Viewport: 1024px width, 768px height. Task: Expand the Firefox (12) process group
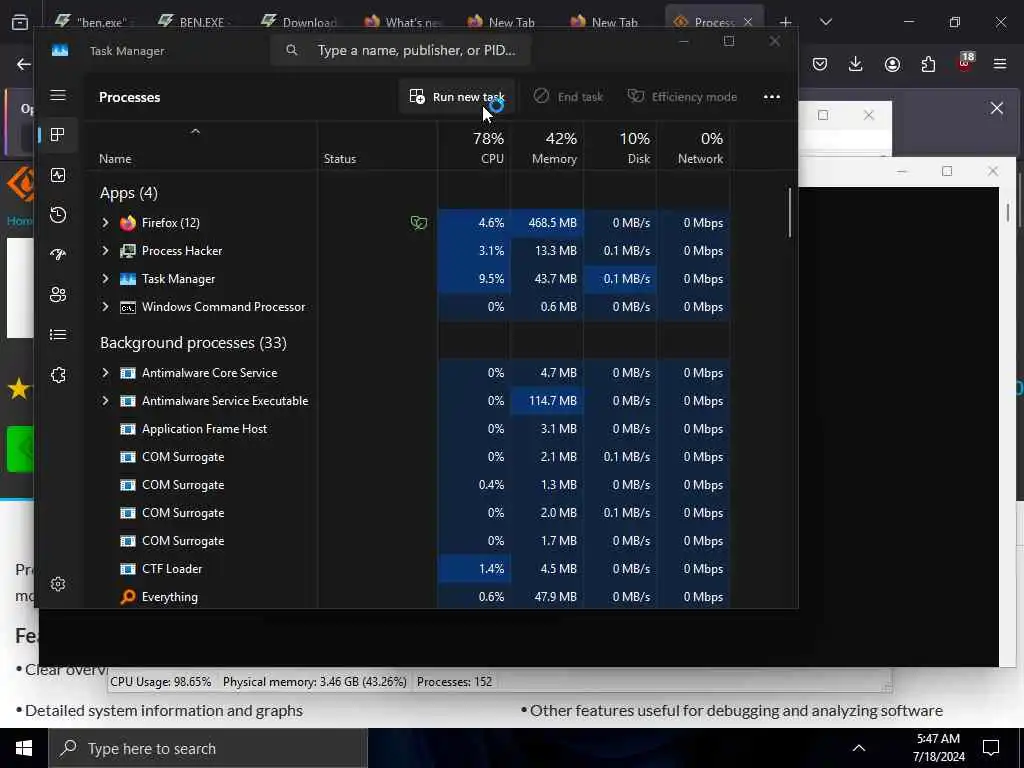click(105, 223)
